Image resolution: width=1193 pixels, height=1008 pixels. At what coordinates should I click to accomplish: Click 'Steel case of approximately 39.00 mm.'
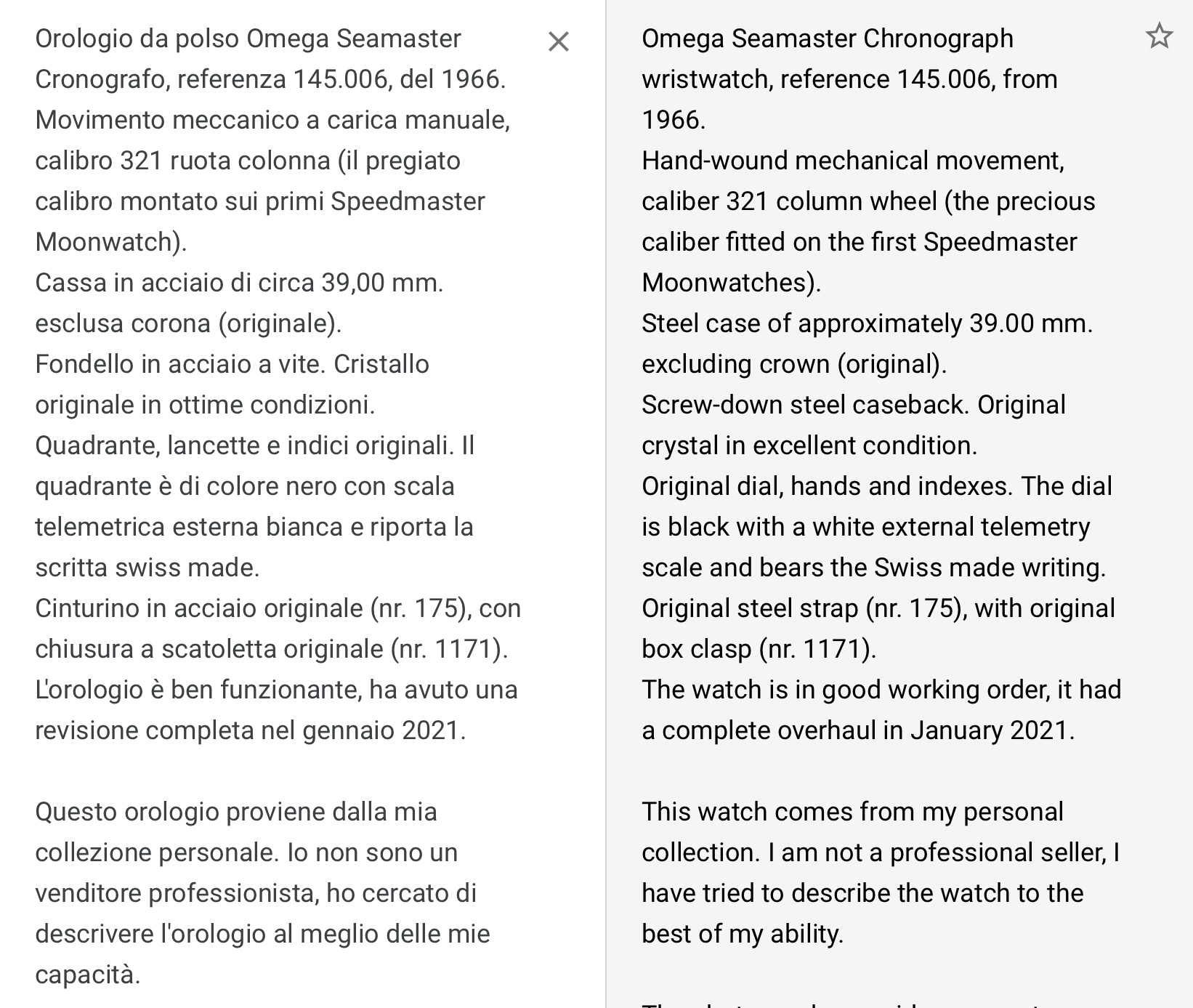(x=867, y=323)
